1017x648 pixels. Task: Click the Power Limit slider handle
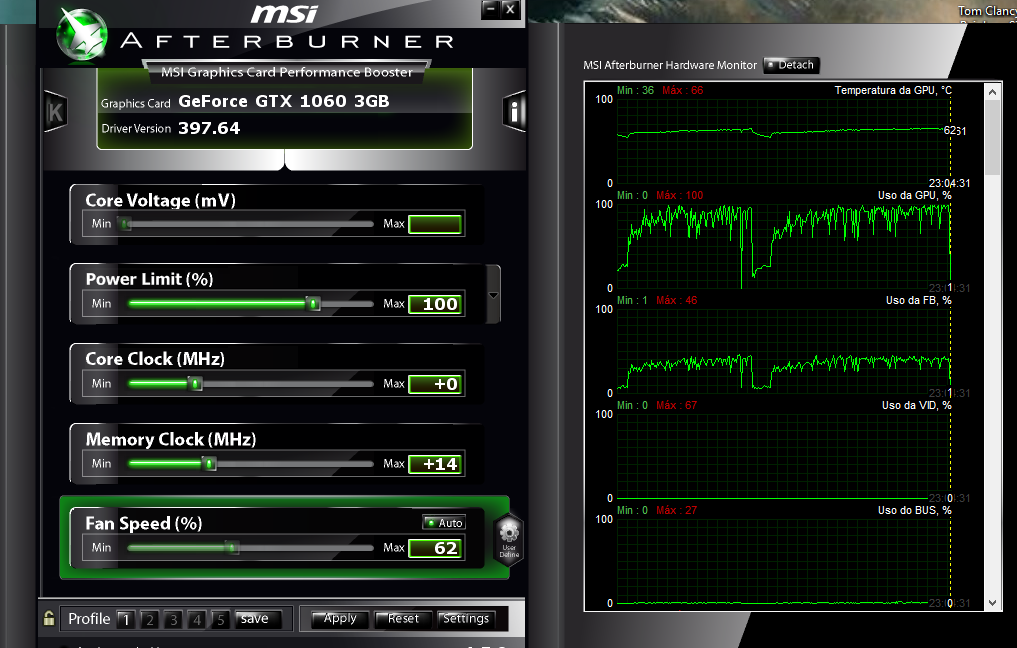tap(314, 304)
